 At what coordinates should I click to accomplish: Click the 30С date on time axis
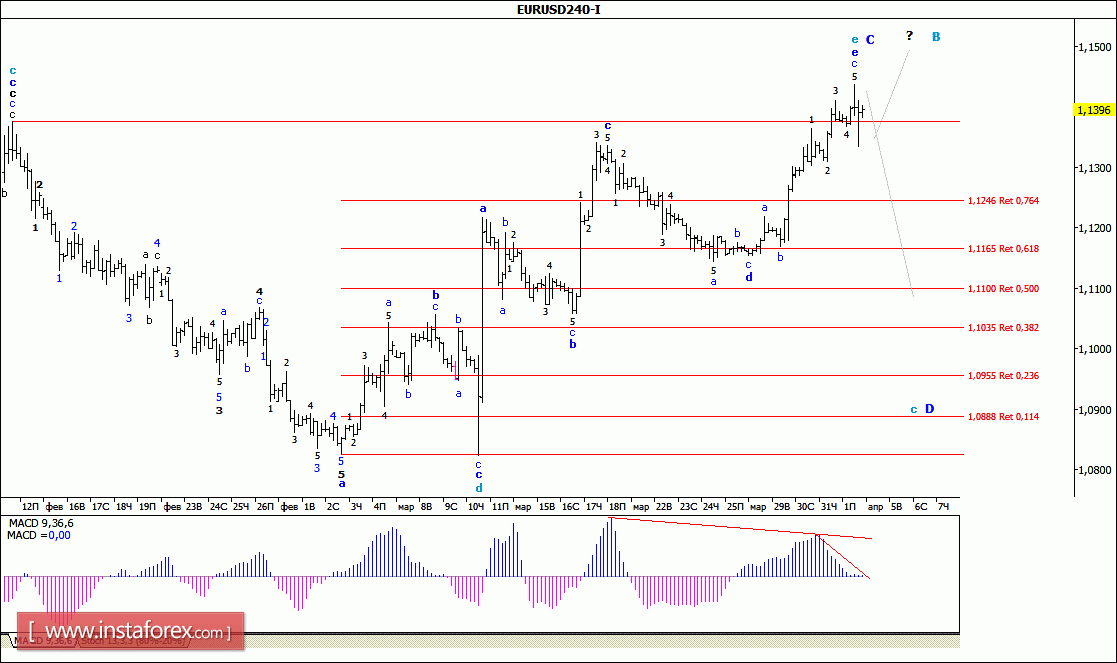805,506
